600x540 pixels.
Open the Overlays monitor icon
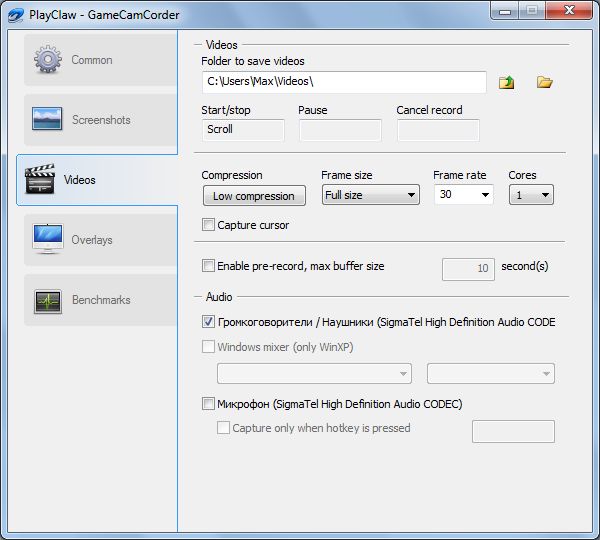point(47,239)
